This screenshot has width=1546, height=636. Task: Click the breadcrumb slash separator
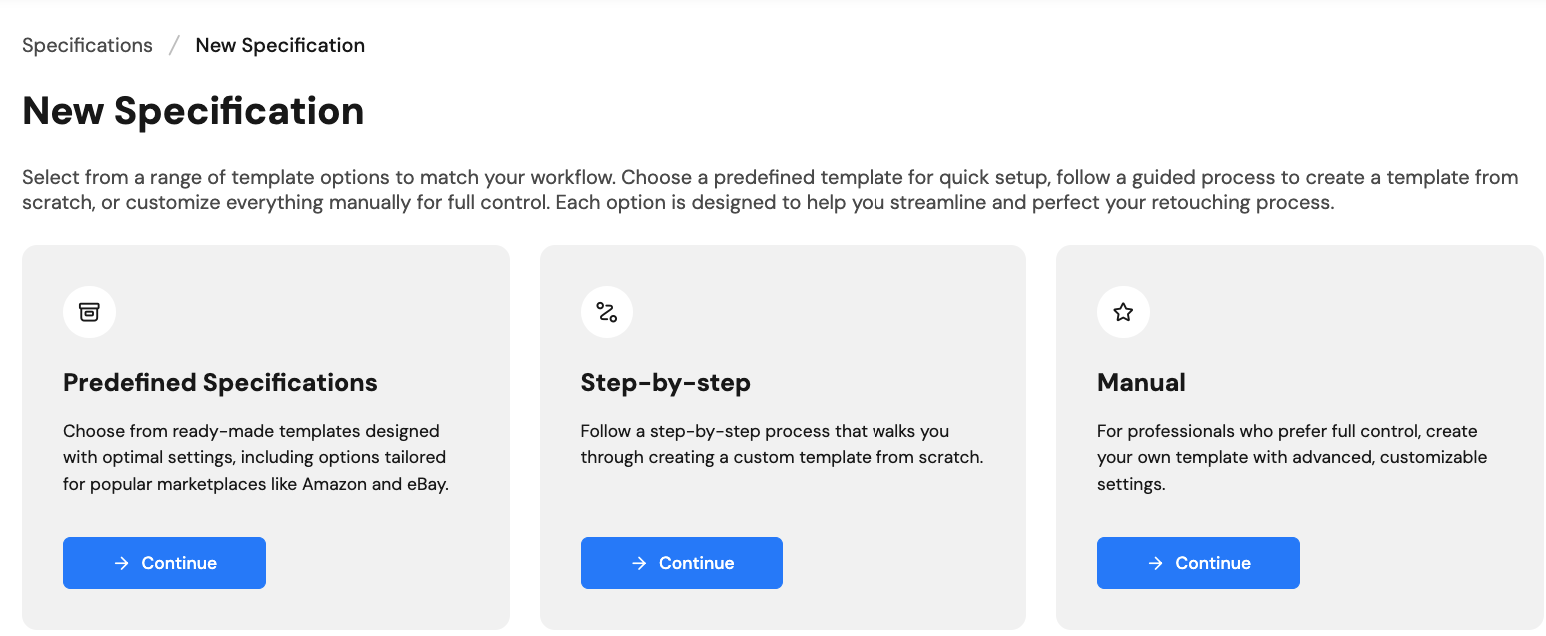tap(174, 45)
